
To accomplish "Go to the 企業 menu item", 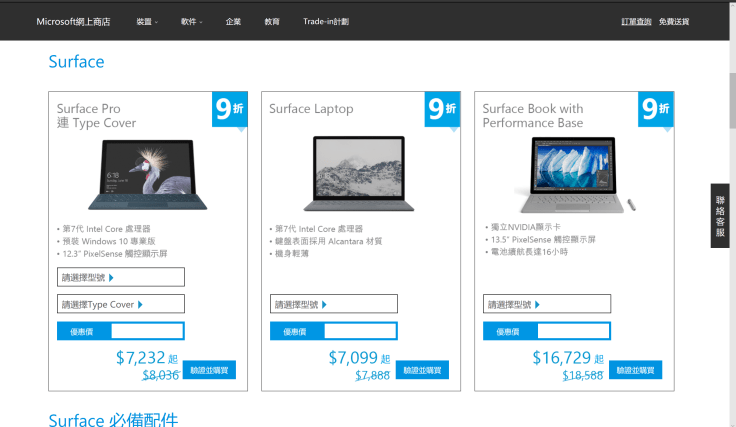I will point(233,22).
